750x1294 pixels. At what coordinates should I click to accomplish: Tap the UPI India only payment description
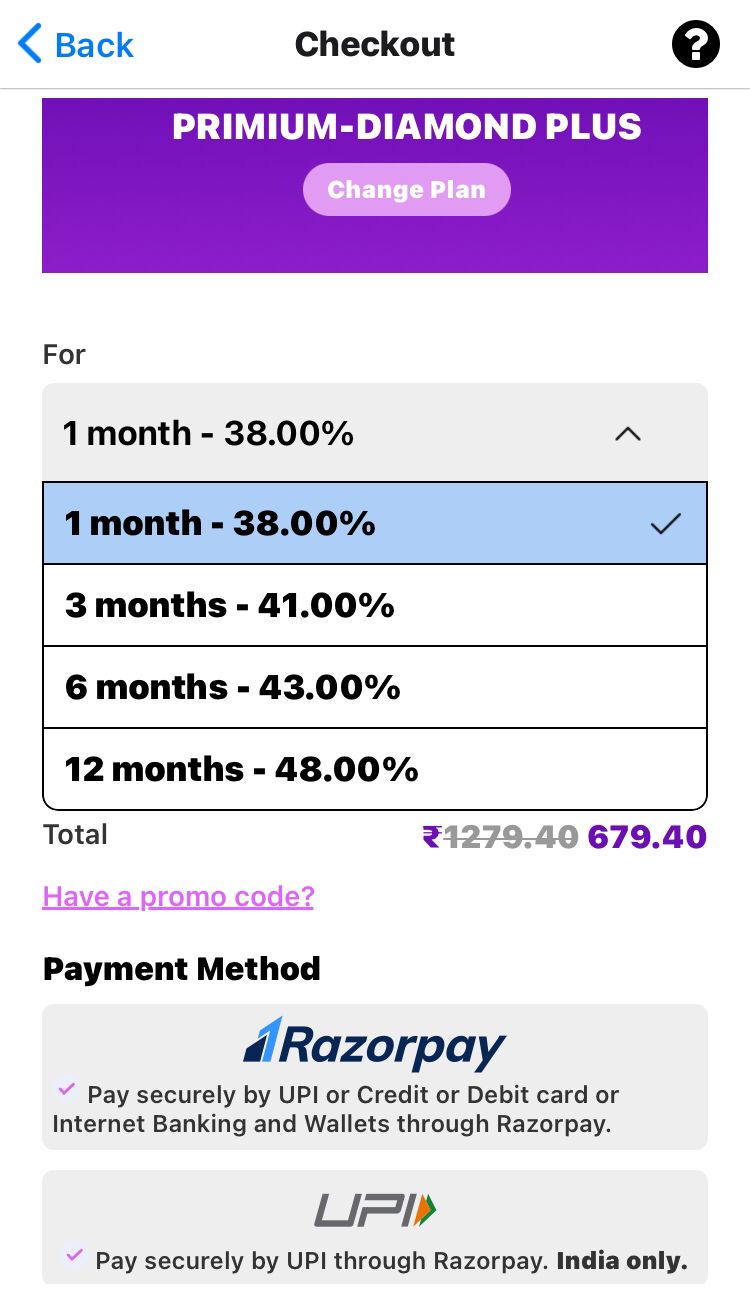click(x=390, y=1260)
